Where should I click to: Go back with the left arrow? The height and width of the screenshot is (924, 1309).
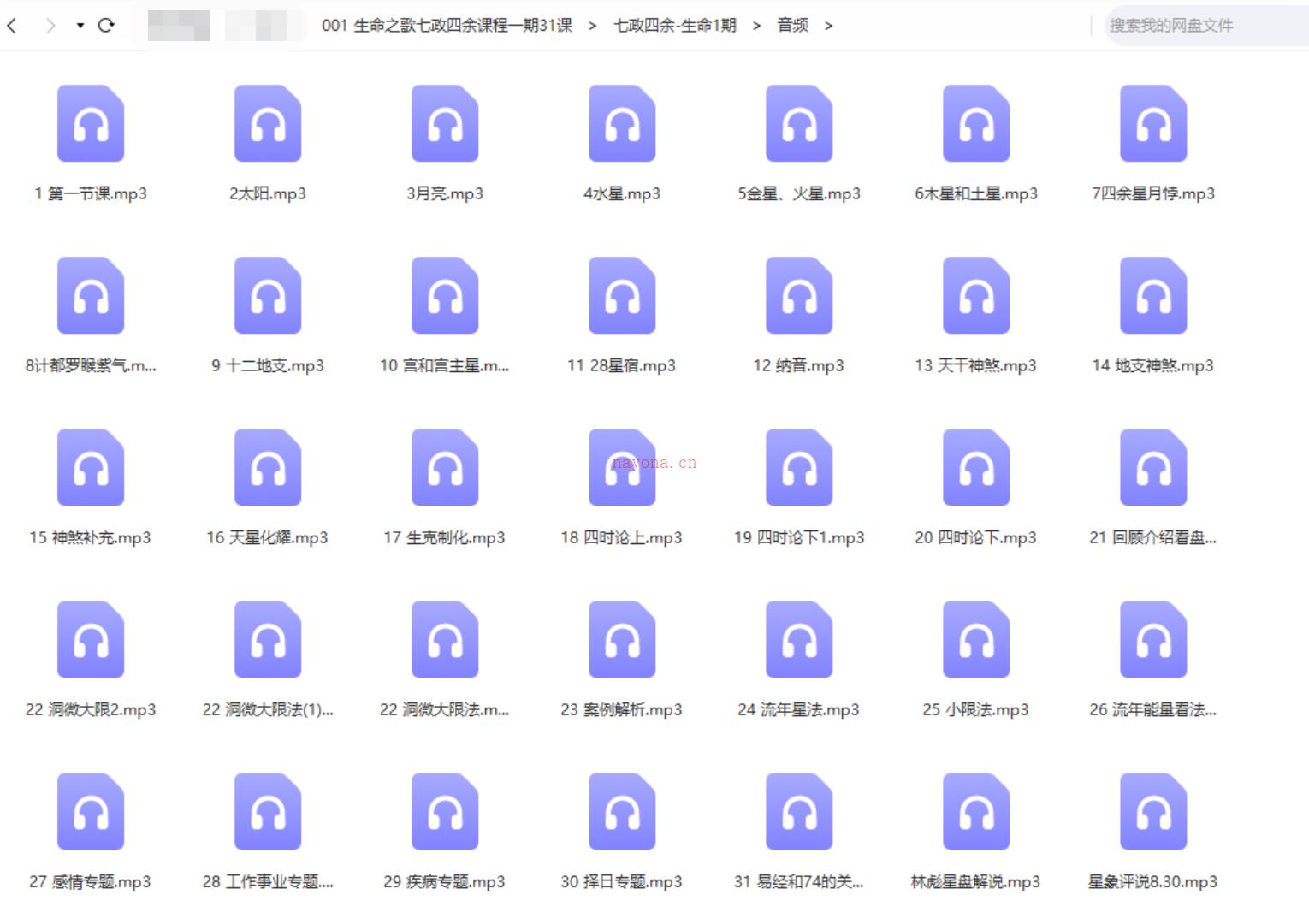point(12,26)
